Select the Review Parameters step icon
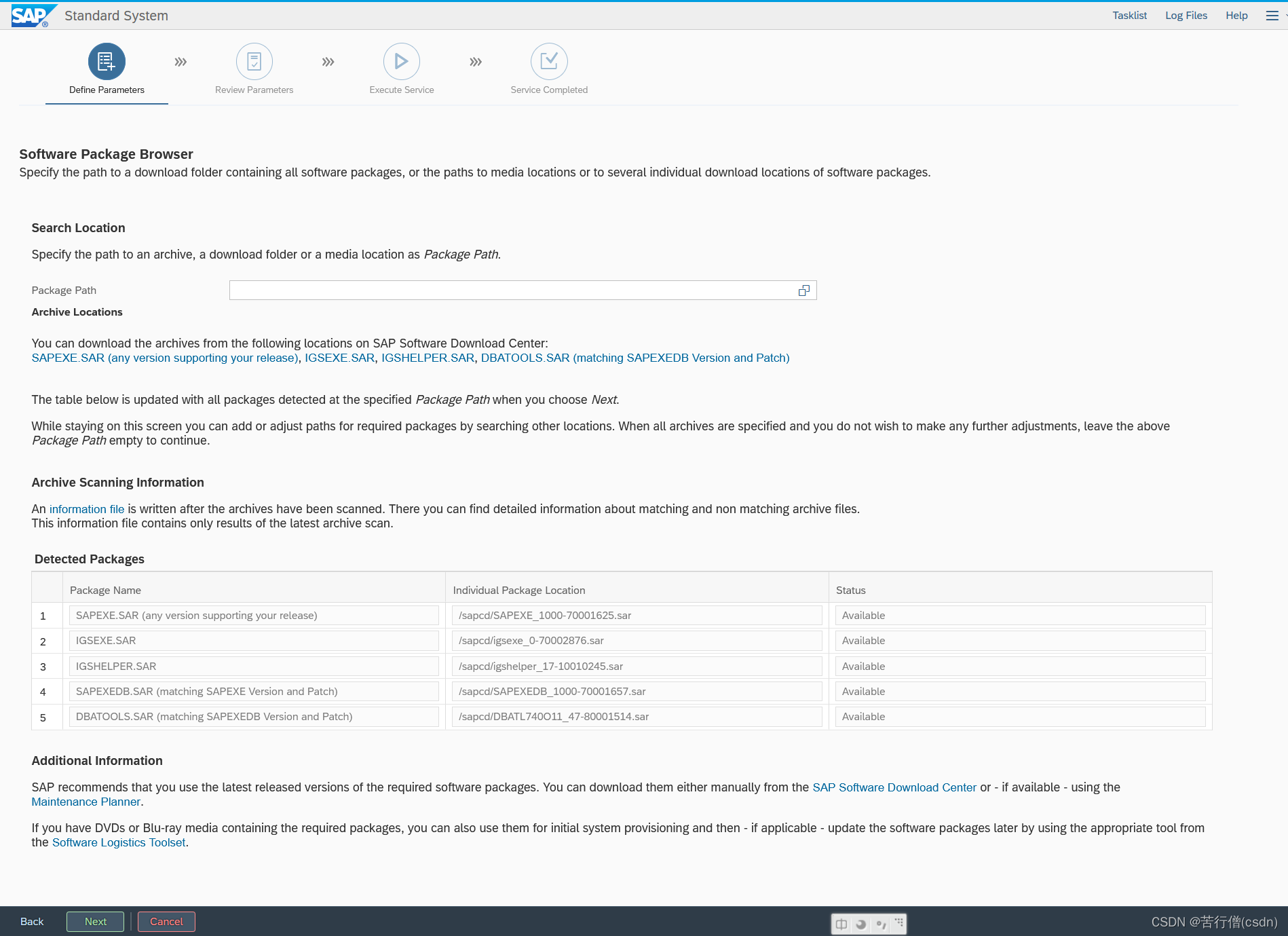The width and height of the screenshot is (1288, 936). click(254, 62)
